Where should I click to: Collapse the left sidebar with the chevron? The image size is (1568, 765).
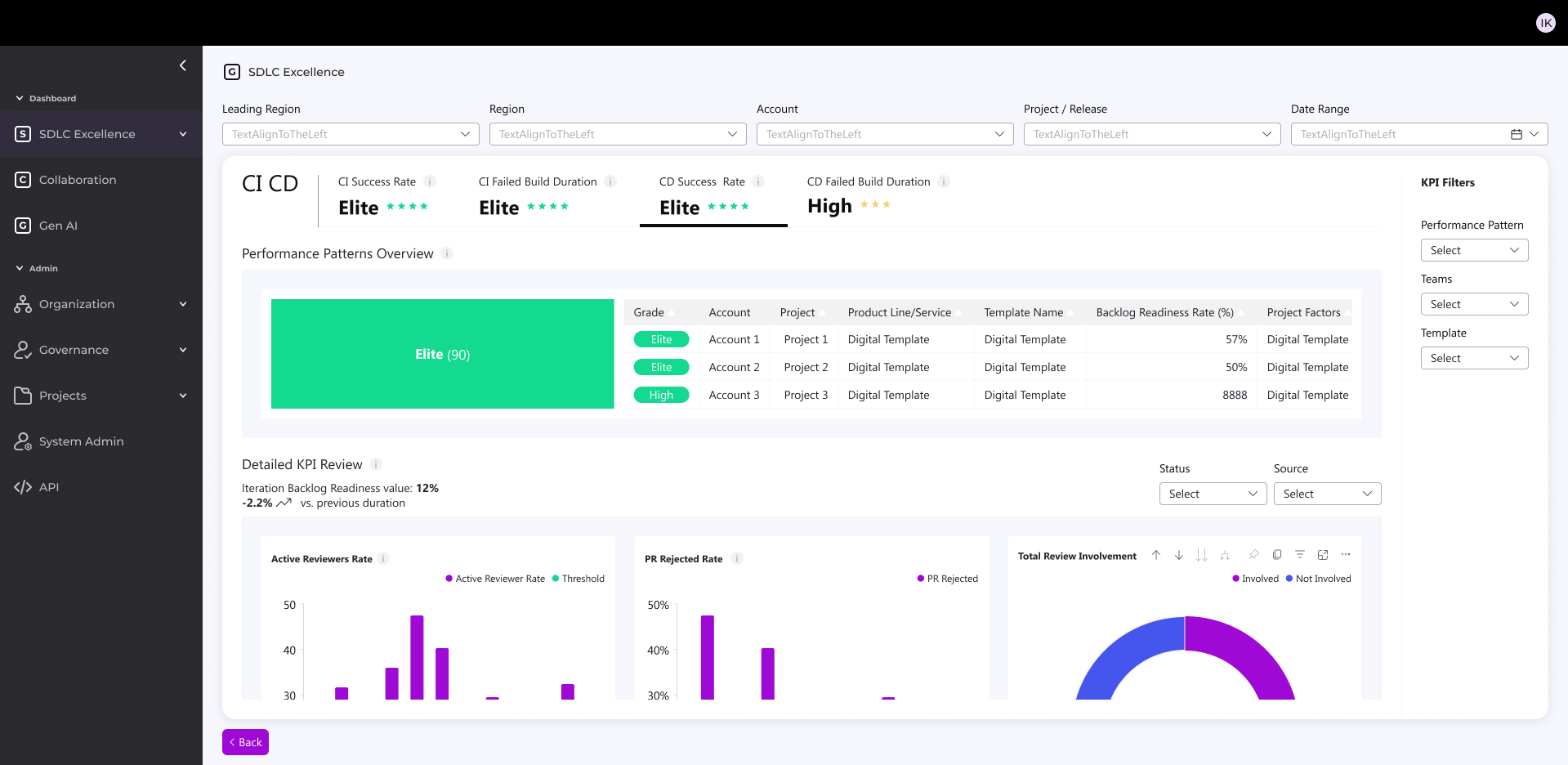point(182,65)
